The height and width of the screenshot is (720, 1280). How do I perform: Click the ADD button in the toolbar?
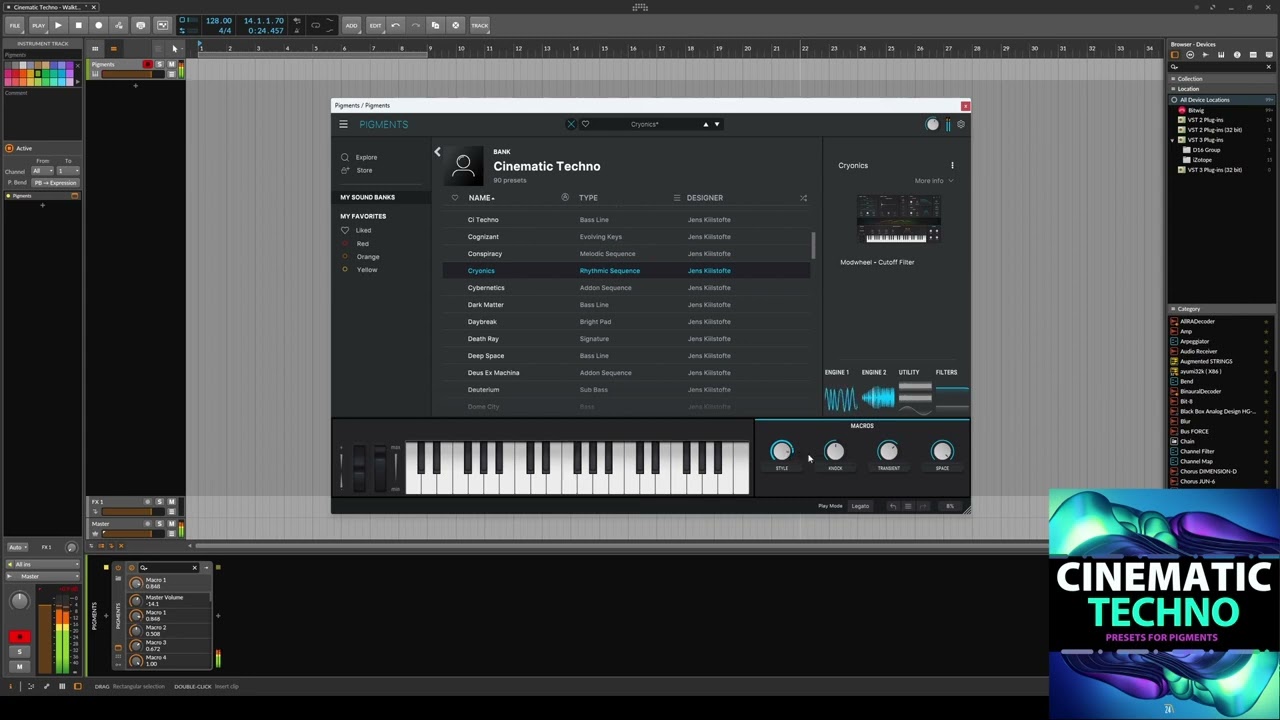coord(351,25)
